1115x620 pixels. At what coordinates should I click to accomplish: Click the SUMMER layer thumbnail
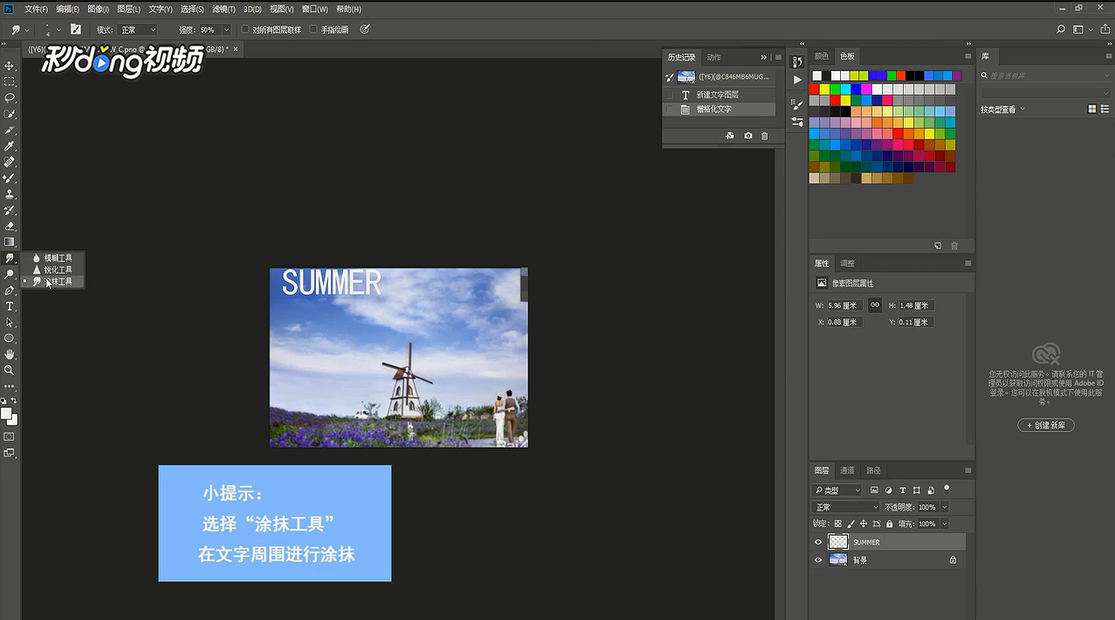coord(838,542)
